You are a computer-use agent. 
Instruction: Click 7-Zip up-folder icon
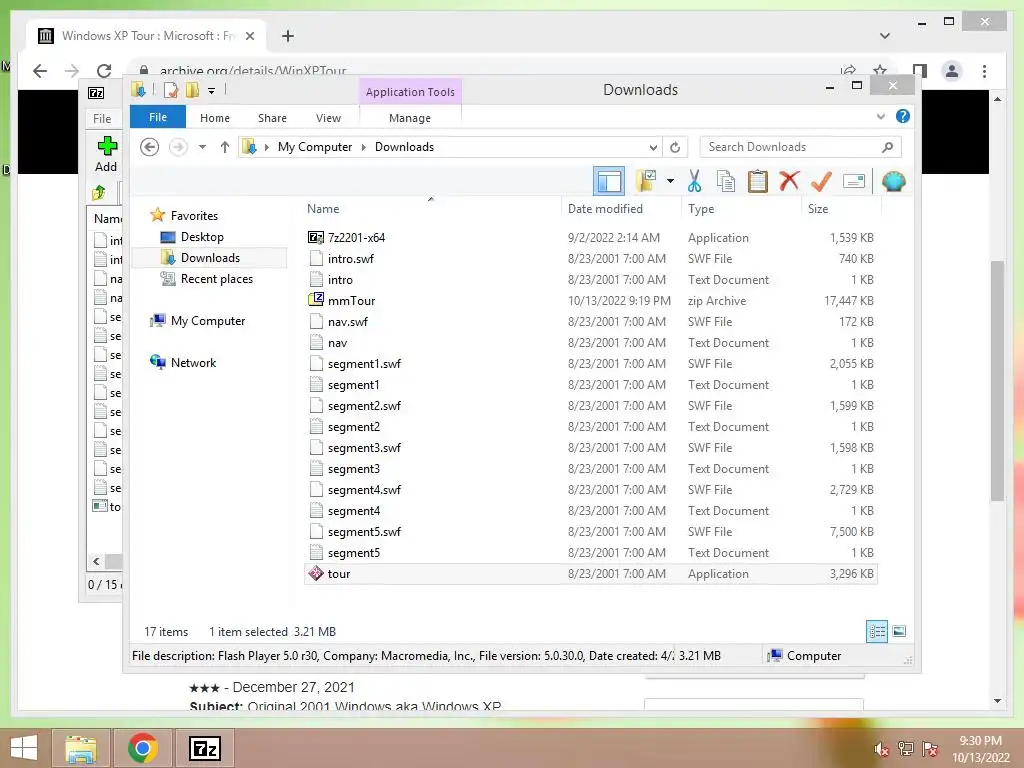pyautogui.click(x=99, y=193)
